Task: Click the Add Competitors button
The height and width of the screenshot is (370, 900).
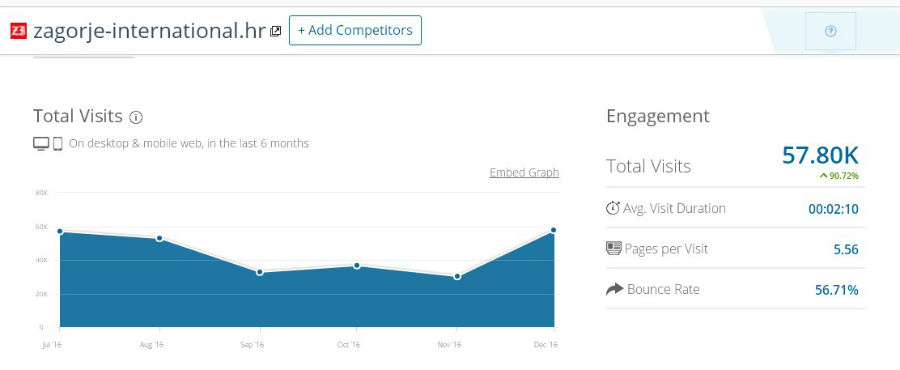Action: pos(355,30)
